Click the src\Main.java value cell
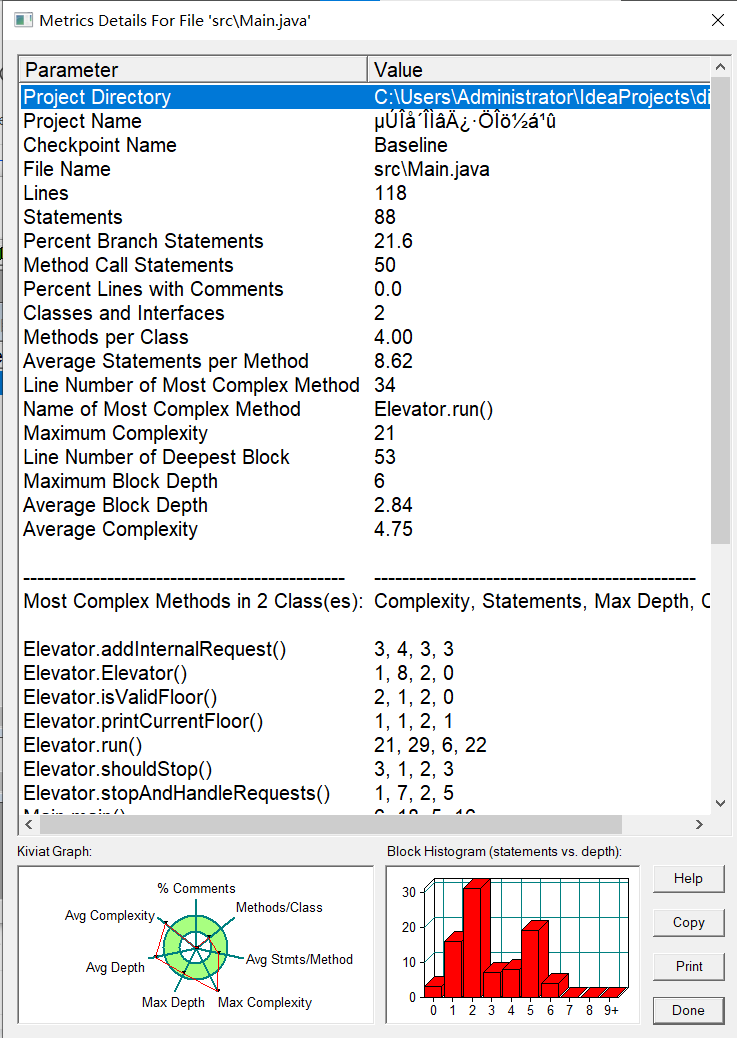The width and height of the screenshot is (737, 1038). point(432,169)
